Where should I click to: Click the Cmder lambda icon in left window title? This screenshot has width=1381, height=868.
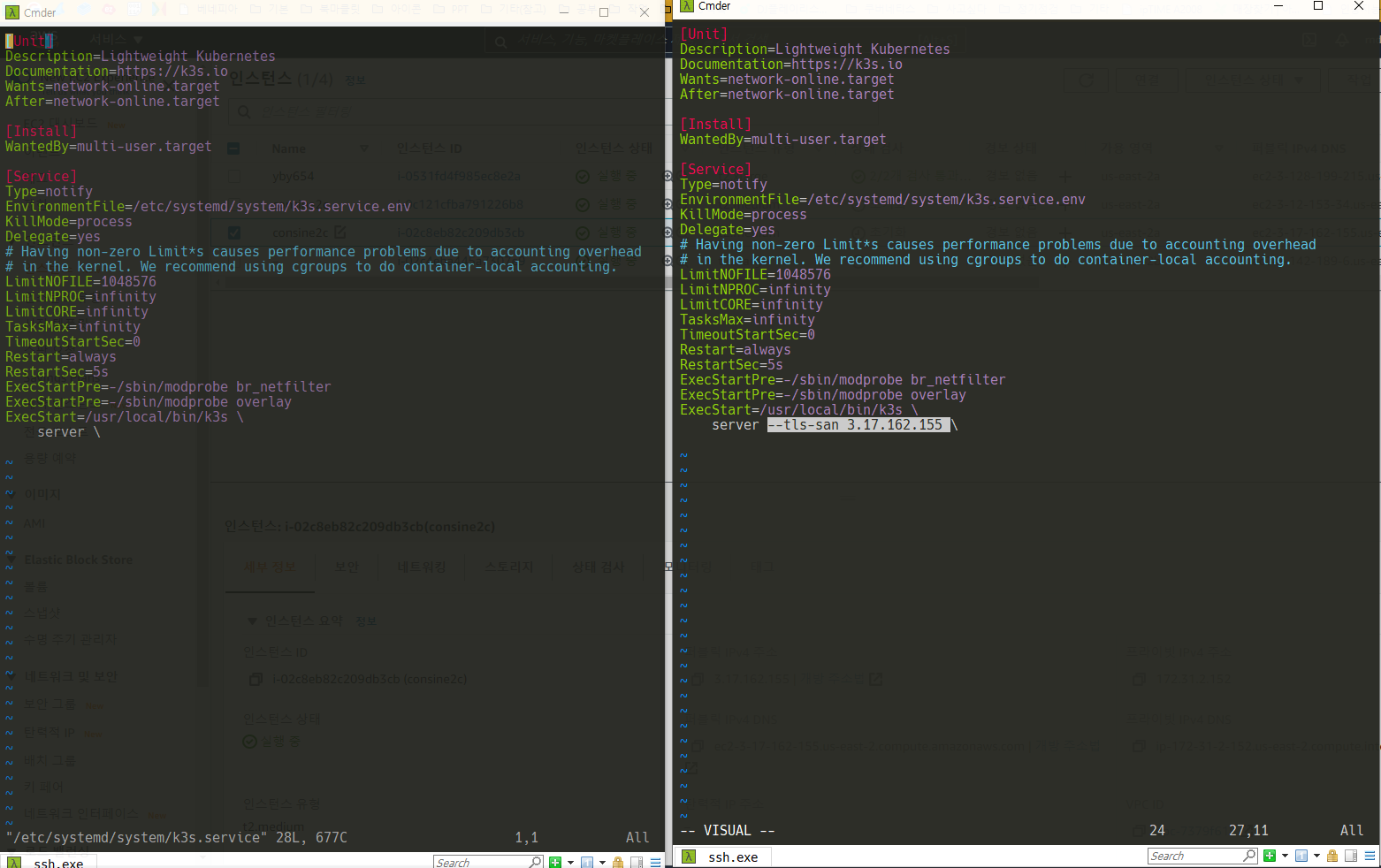[12, 12]
